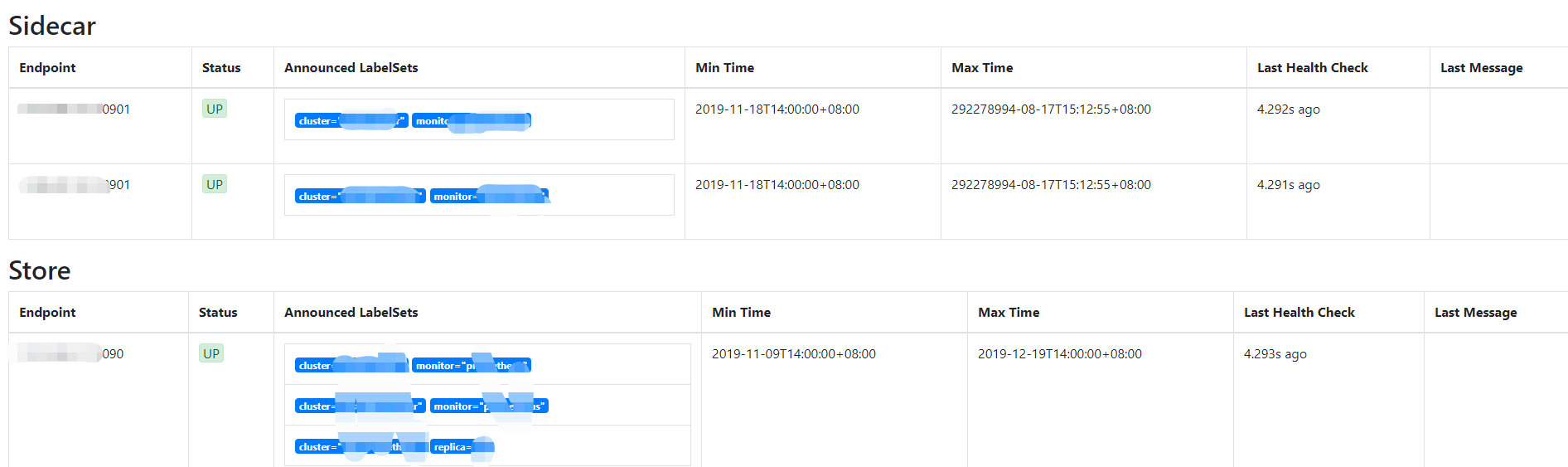
Task: Click the Store min time 2019-11-09T14:00:00+08:00
Action: click(793, 354)
